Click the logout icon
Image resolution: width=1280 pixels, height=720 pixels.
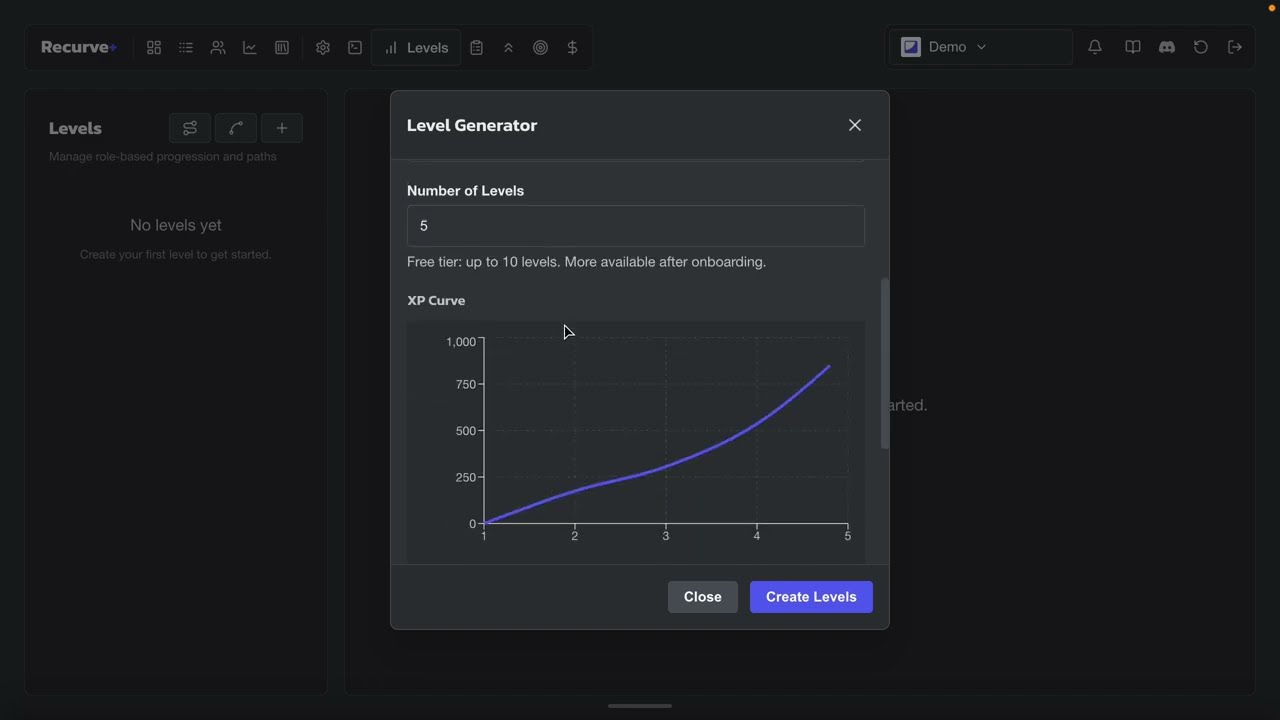pos(1235,47)
